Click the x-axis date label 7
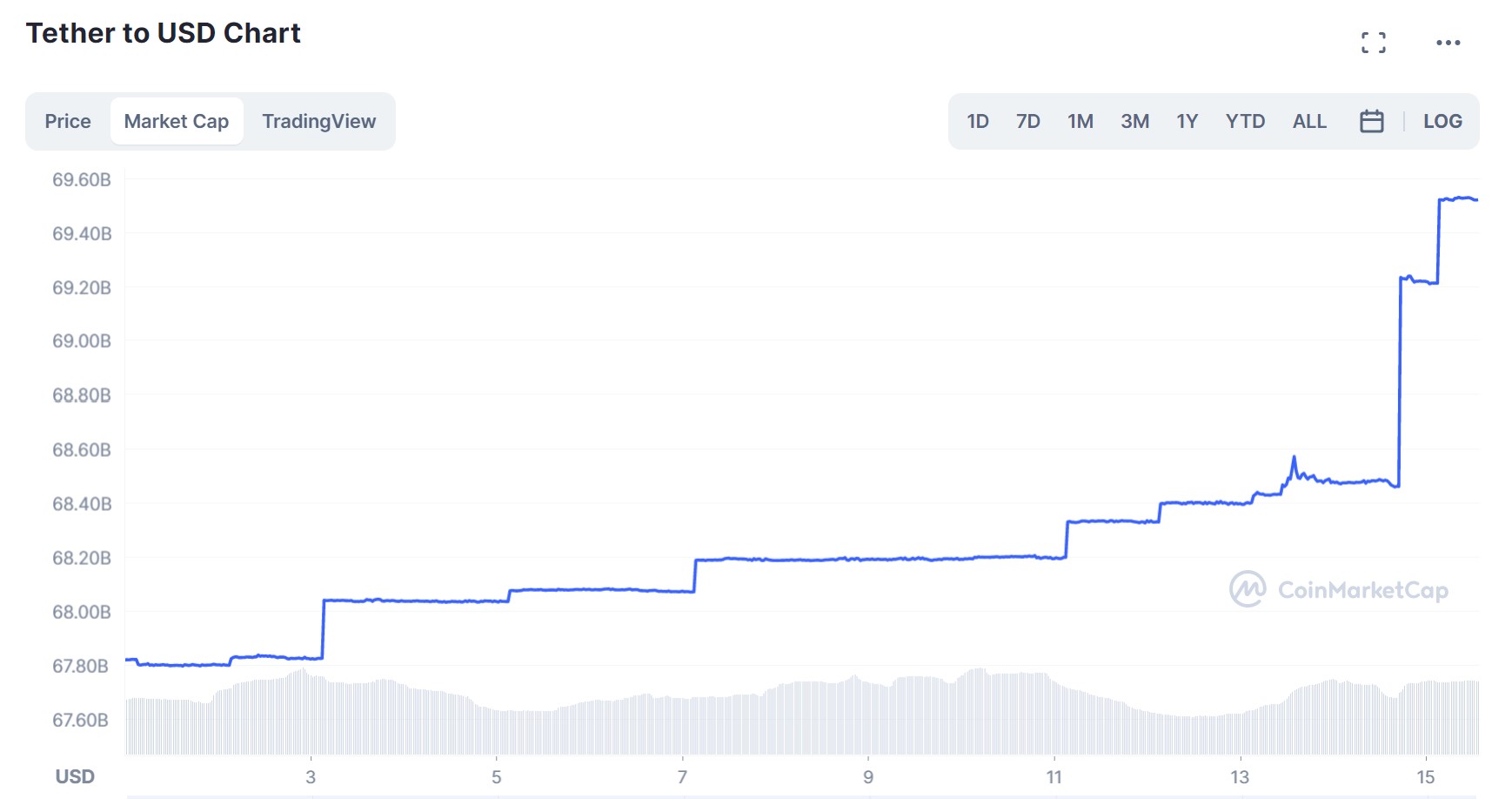This screenshot has height=799, width=1512. (x=683, y=776)
